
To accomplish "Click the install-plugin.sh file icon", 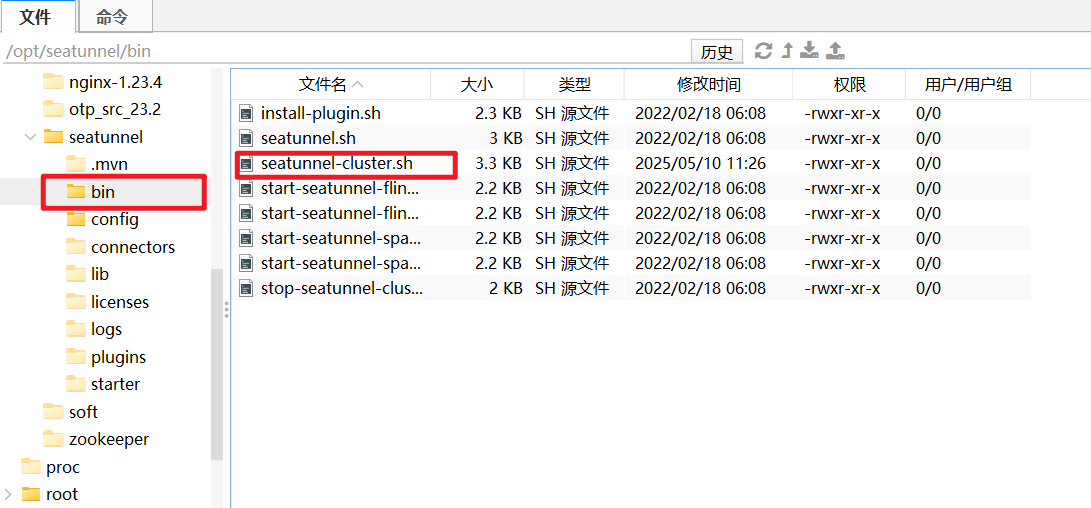I will (x=246, y=113).
